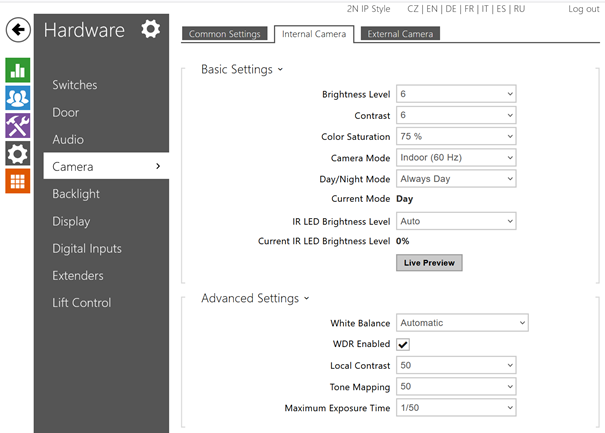The image size is (605, 433).
Task: Open the Brightness Level dropdown
Action: click(456, 94)
